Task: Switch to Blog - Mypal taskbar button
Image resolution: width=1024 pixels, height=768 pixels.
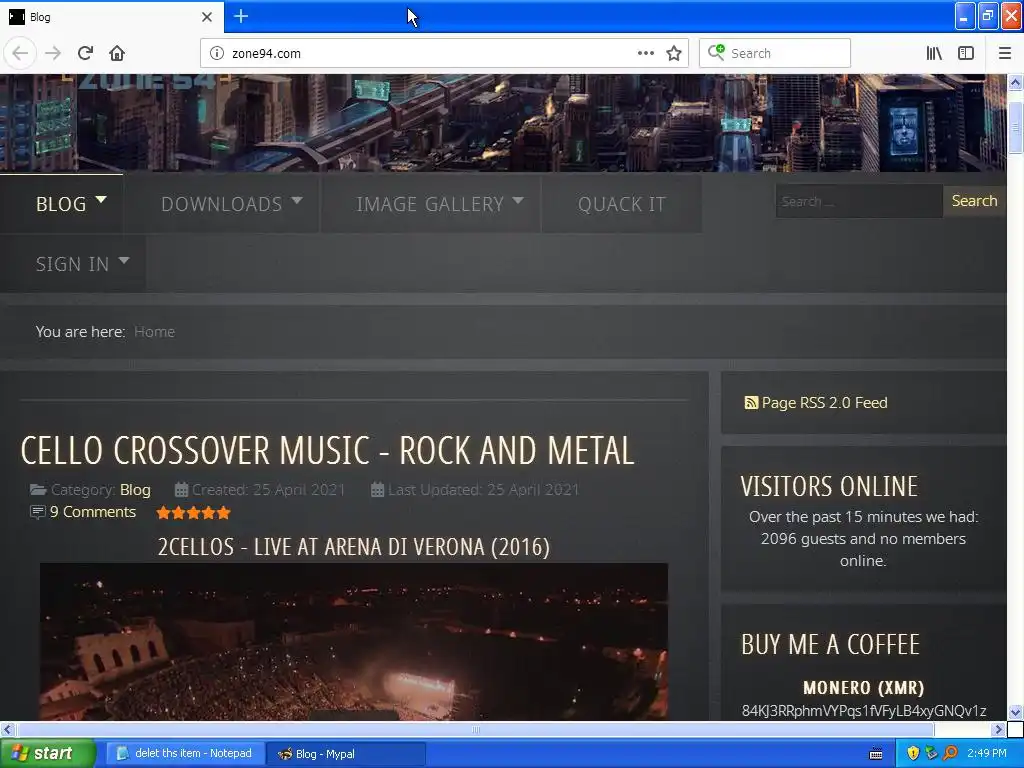Action: pyautogui.click(x=346, y=754)
